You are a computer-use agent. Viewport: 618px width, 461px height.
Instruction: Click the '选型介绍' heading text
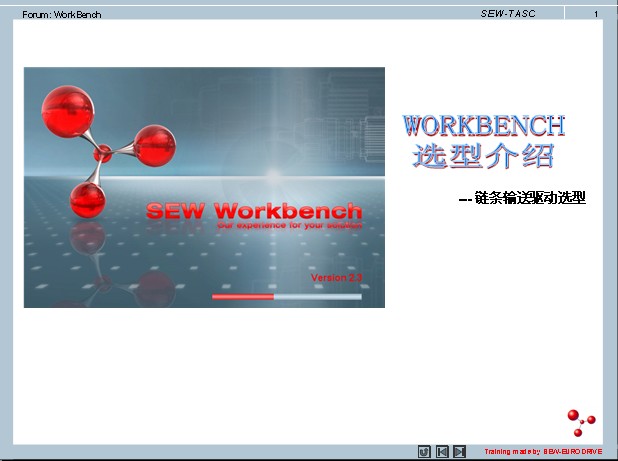[x=484, y=156]
